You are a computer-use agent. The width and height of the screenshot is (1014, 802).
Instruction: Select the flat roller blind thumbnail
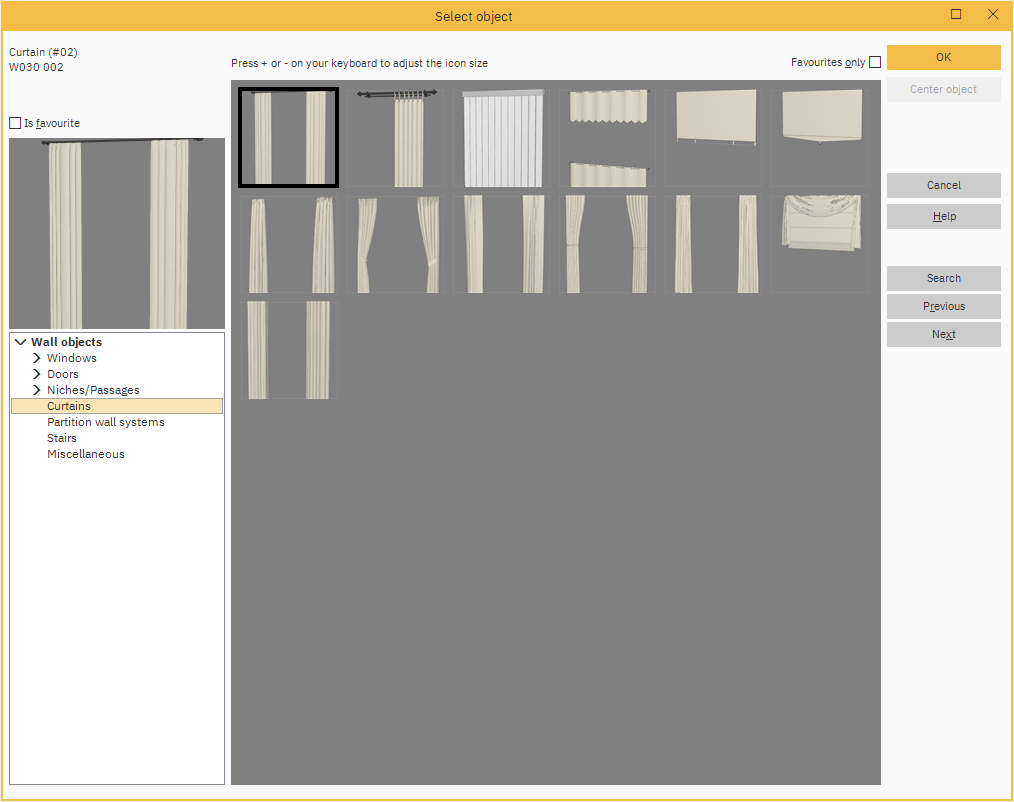[714, 138]
